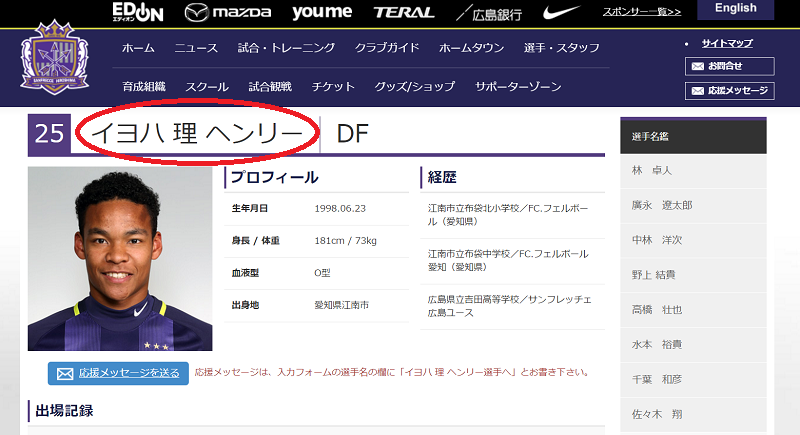
Task: Open the Mazda sponsor logo
Action: coord(228,12)
